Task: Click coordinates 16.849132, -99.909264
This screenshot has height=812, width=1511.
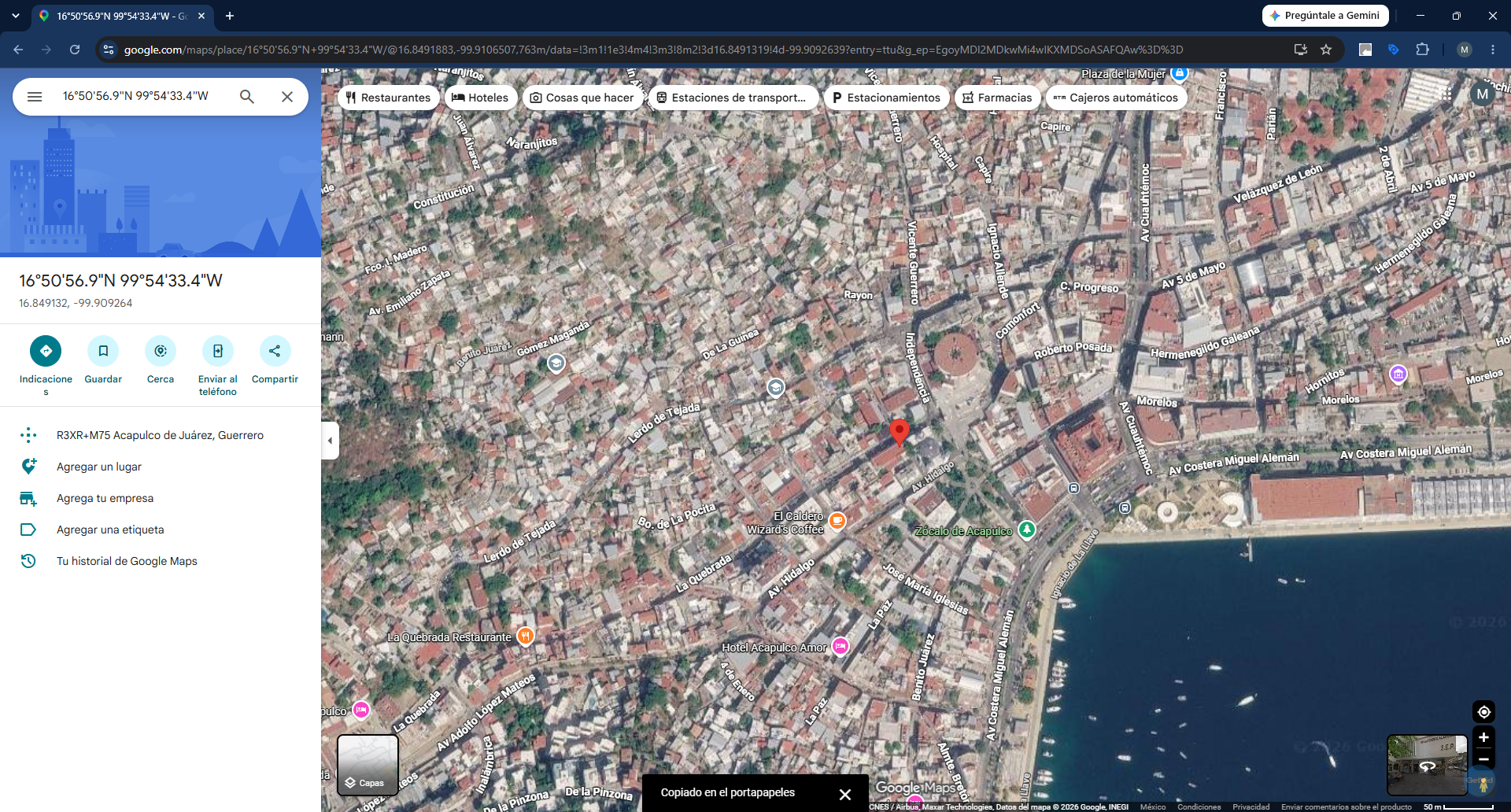Action: [x=76, y=303]
